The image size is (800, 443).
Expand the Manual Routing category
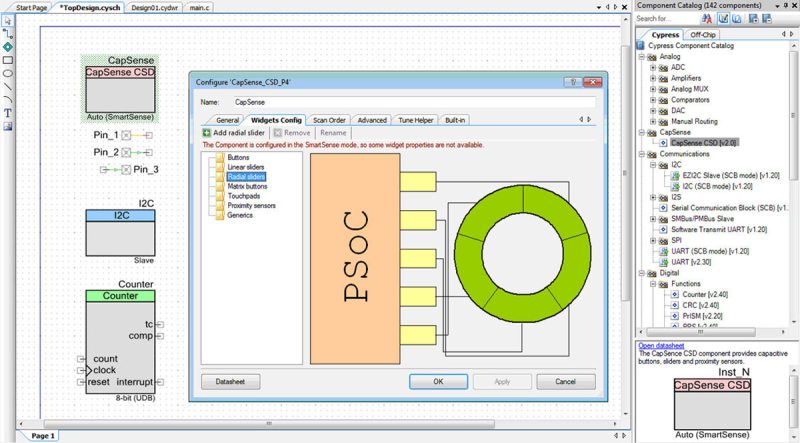coord(653,121)
